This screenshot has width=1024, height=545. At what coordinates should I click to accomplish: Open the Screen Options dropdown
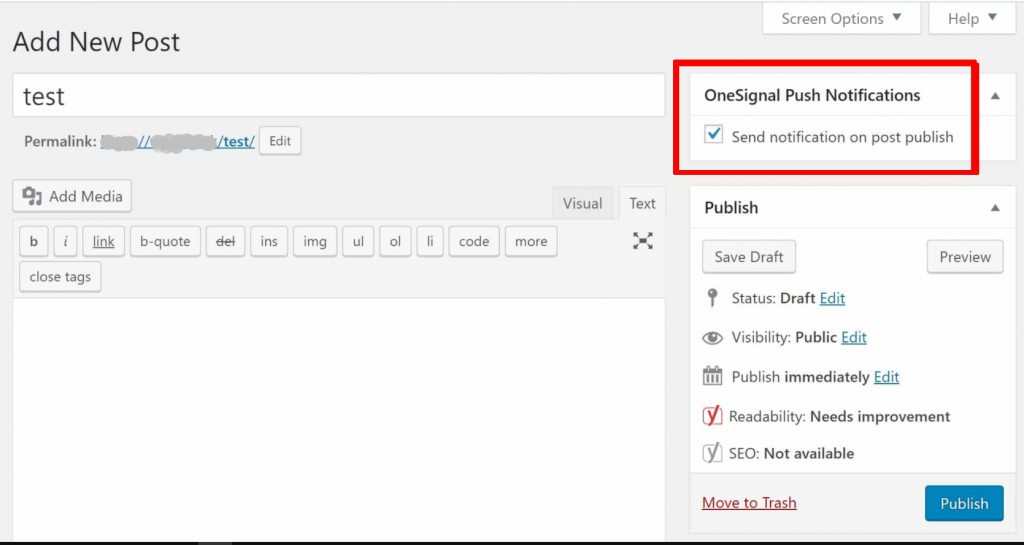[841, 18]
